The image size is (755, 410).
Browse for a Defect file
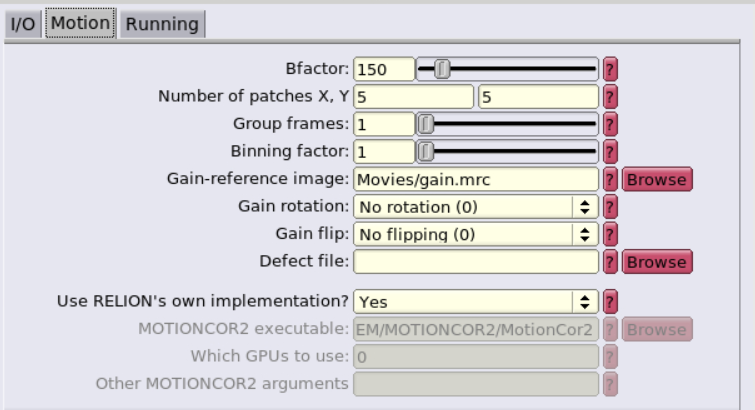[657, 262]
